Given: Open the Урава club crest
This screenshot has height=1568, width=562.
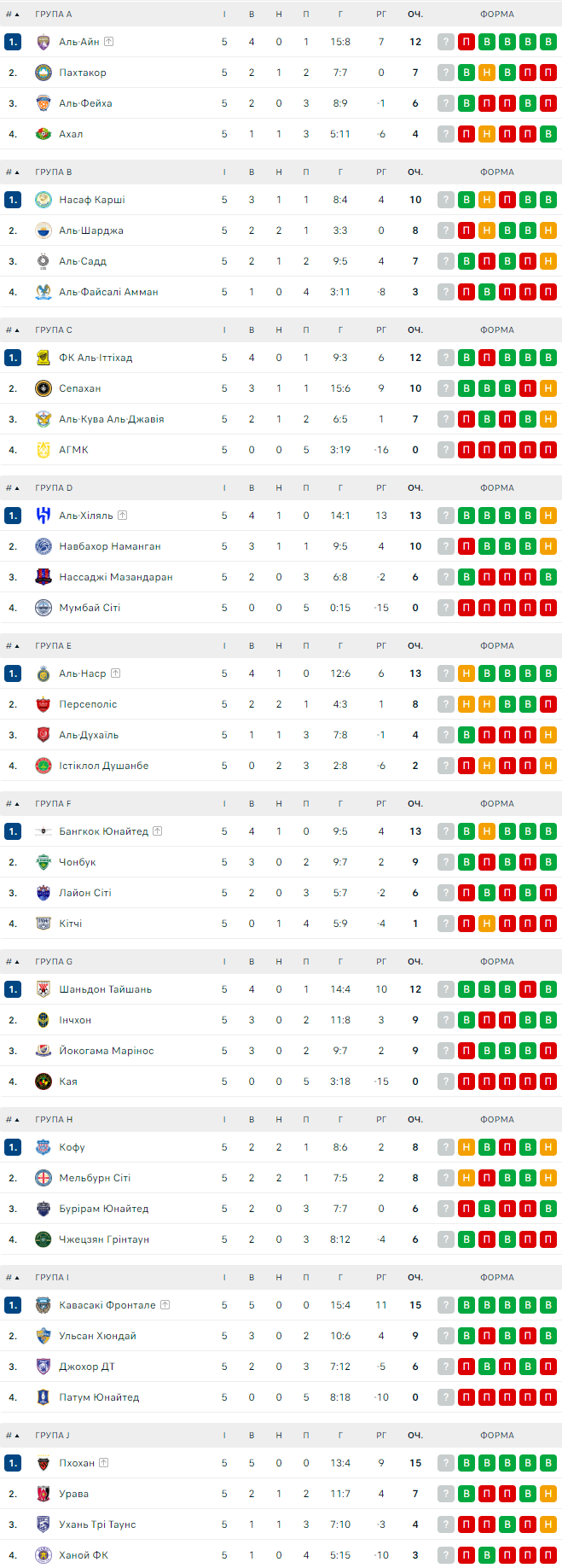Looking at the screenshot, I should [43, 1494].
